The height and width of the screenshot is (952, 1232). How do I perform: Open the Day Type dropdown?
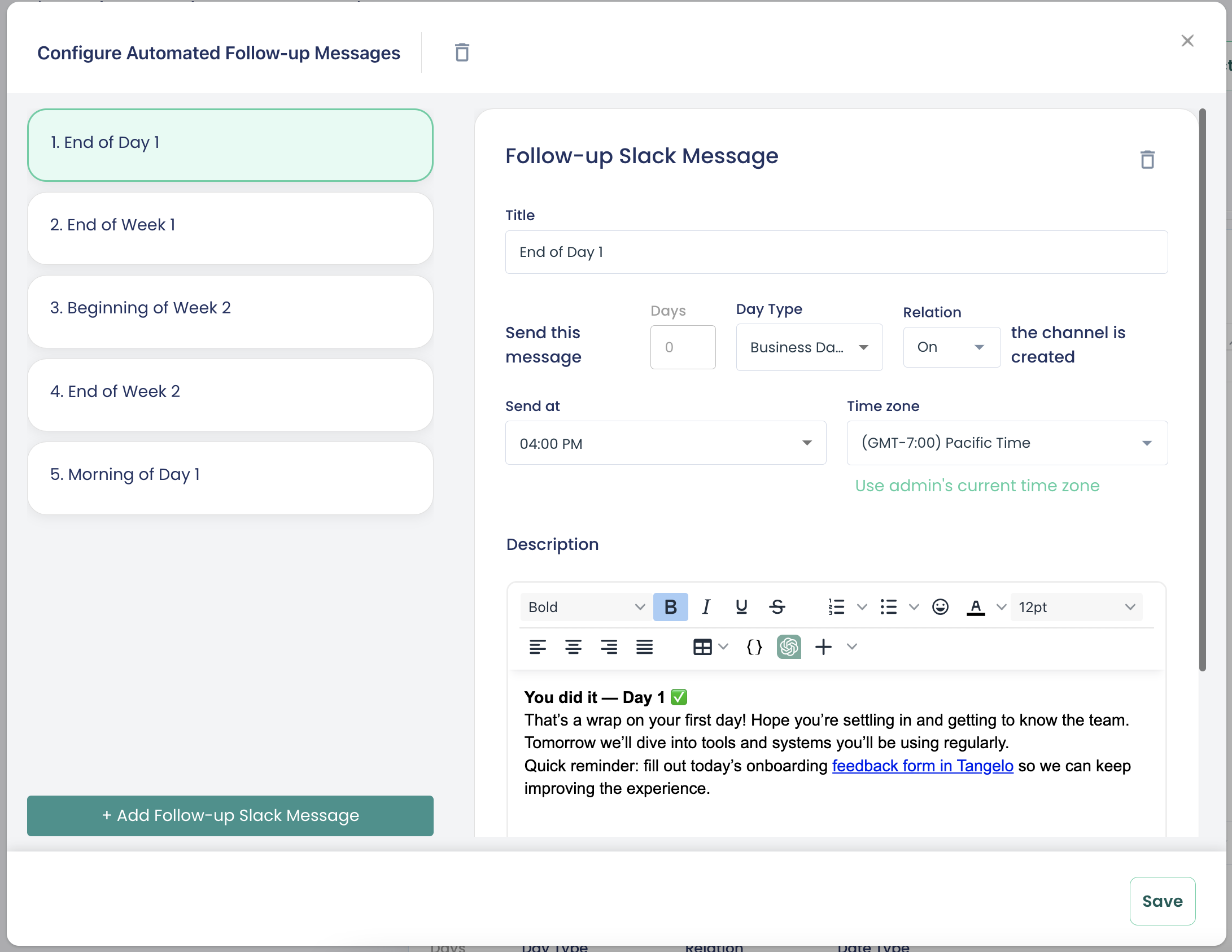[x=809, y=347]
